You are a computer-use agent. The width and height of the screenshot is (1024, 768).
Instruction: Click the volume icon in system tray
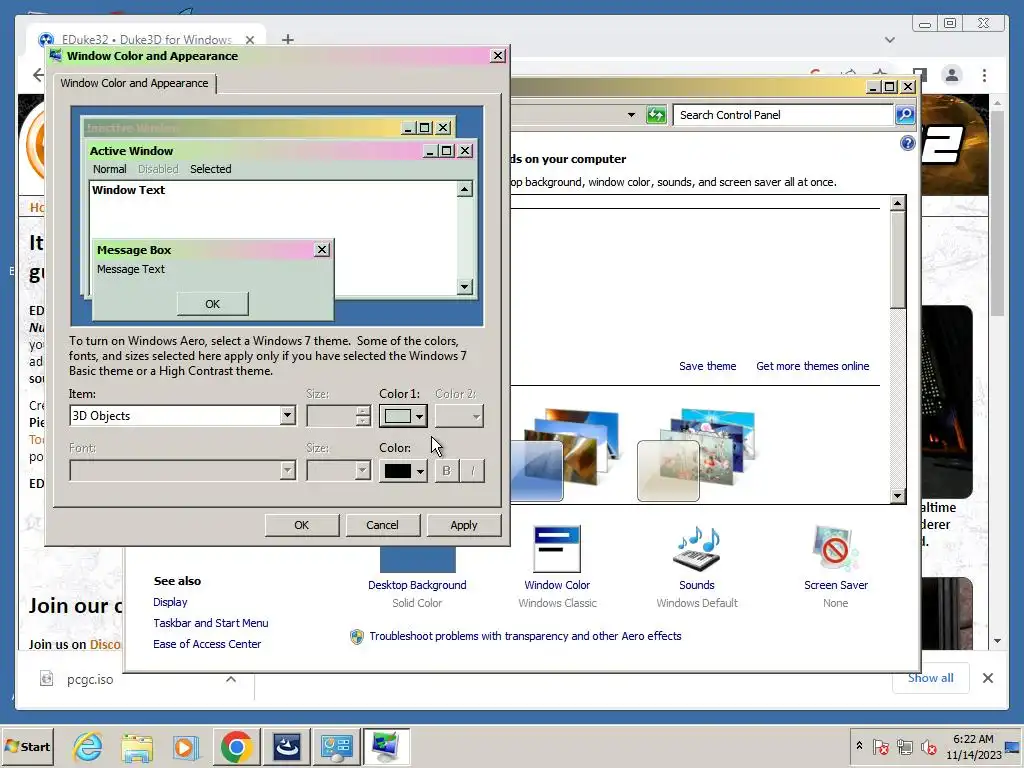tap(928, 746)
